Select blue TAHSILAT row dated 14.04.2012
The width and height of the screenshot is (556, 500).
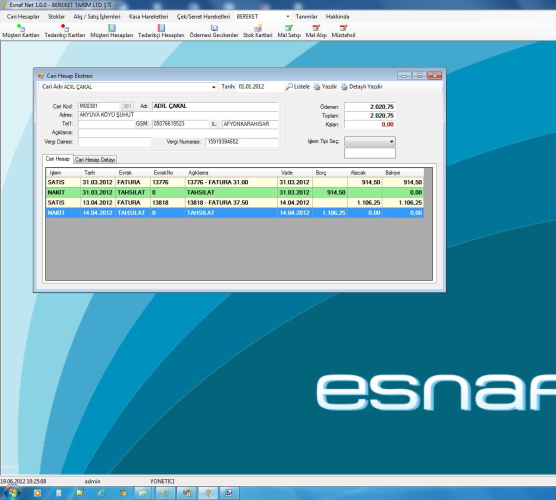click(x=235, y=213)
